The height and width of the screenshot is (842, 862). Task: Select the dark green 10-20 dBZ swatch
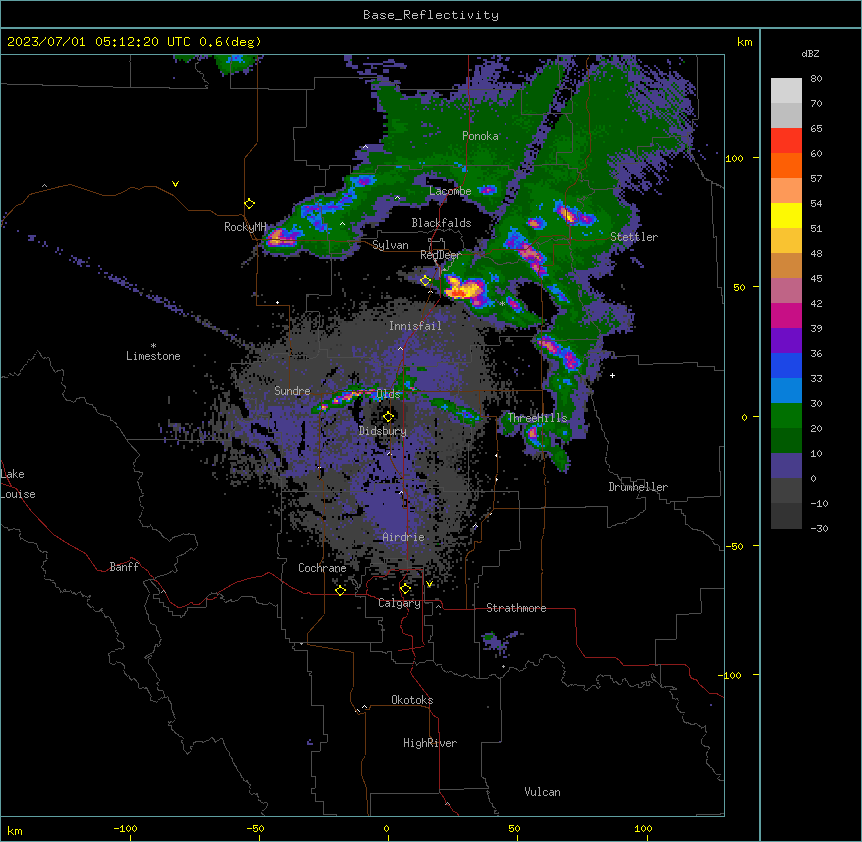coord(786,441)
